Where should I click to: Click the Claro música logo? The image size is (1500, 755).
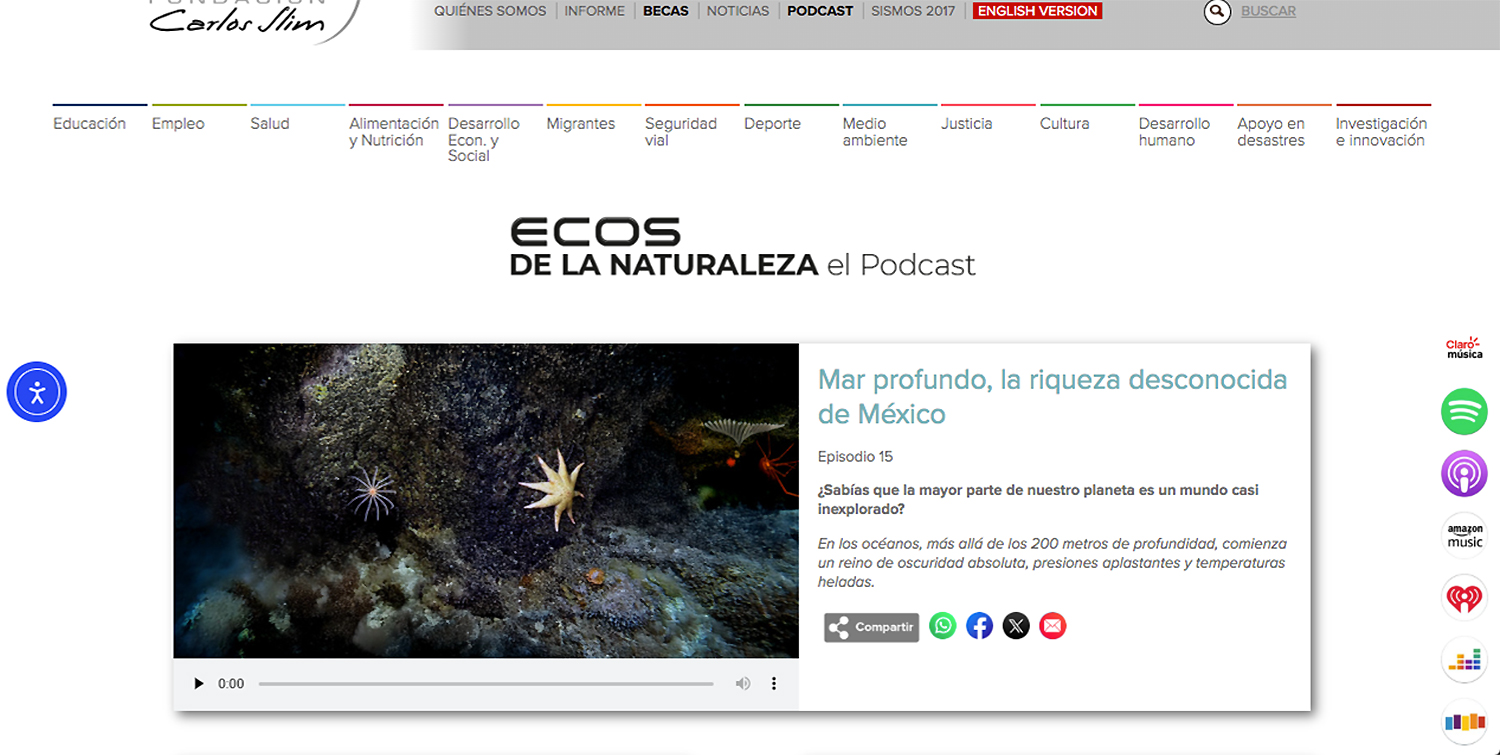point(1464,349)
